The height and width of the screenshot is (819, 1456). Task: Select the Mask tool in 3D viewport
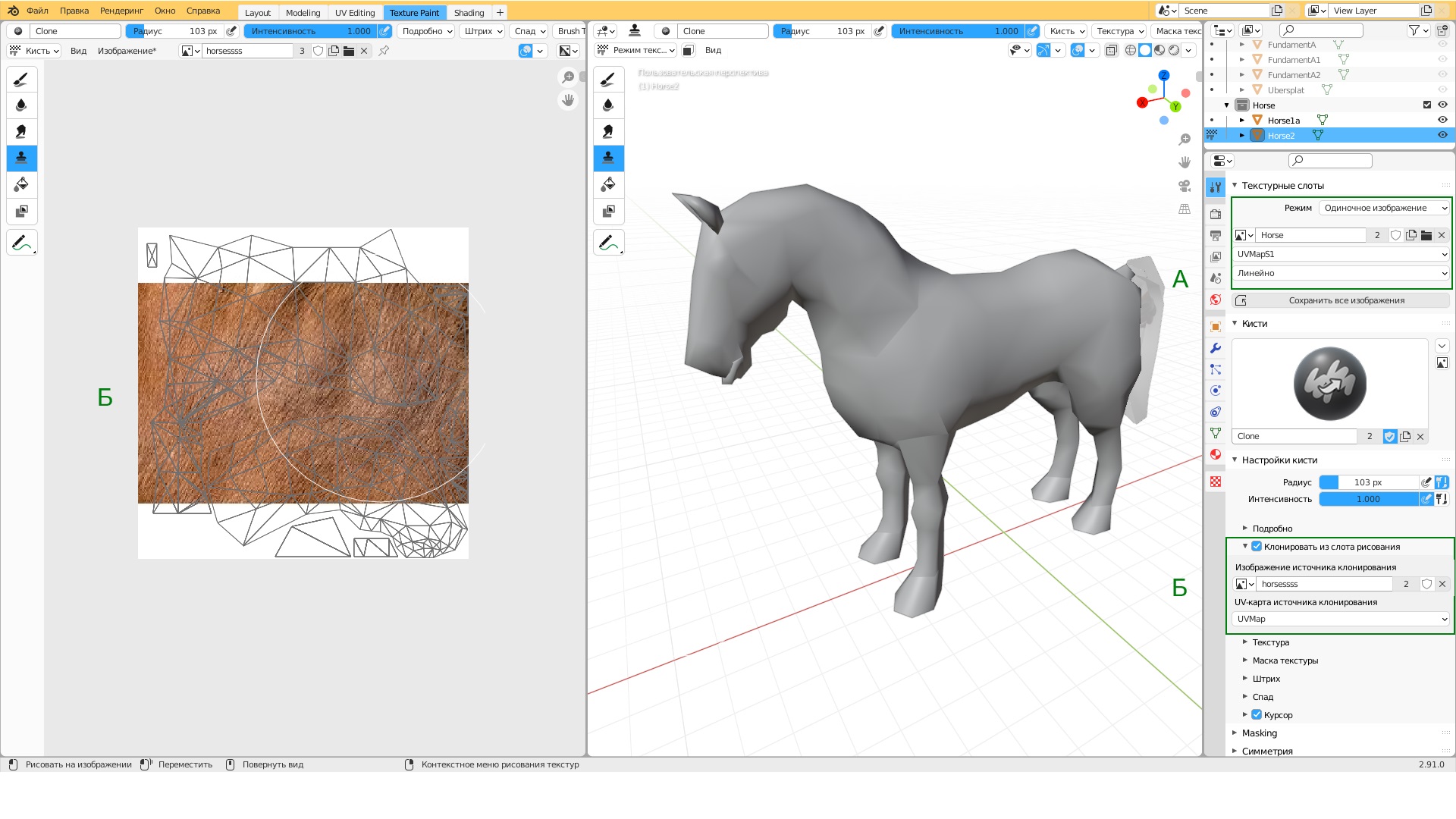pyautogui.click(x=608, y=212)
